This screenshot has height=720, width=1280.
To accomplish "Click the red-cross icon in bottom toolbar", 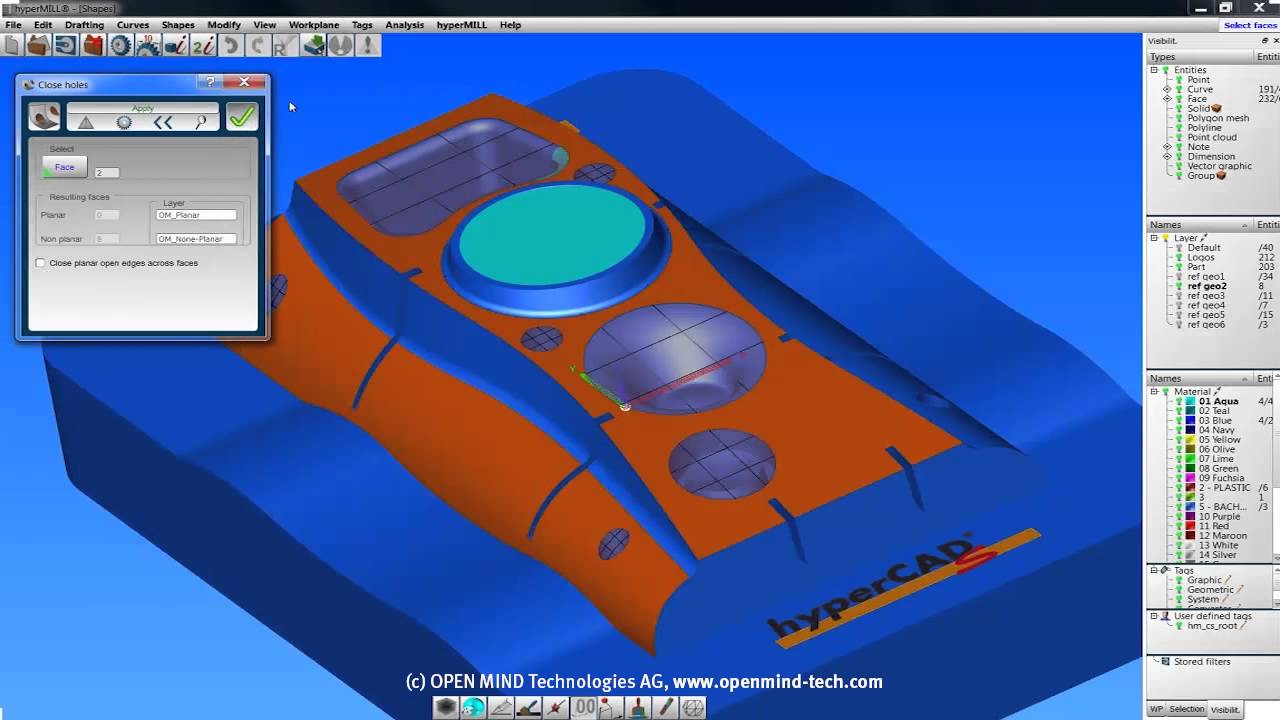I will click(556, 707).
